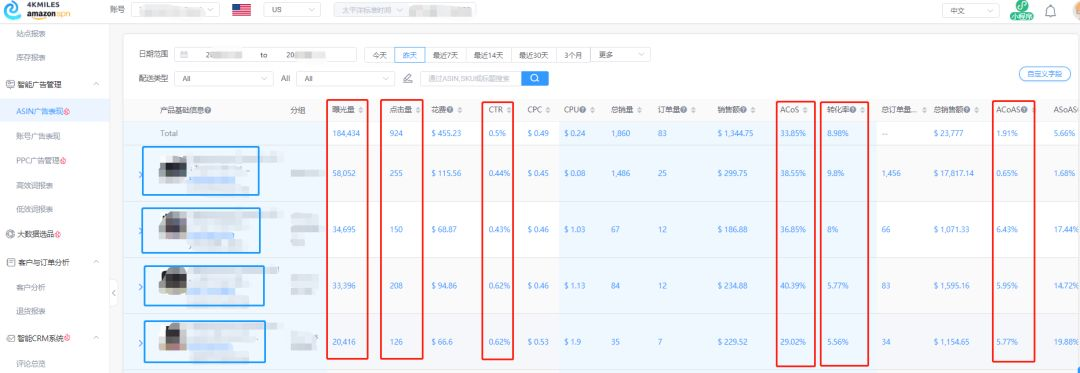Open 高效词报表 sidebar item
The height and width of the screenshot is (373, 1080).
click(35, 185)
